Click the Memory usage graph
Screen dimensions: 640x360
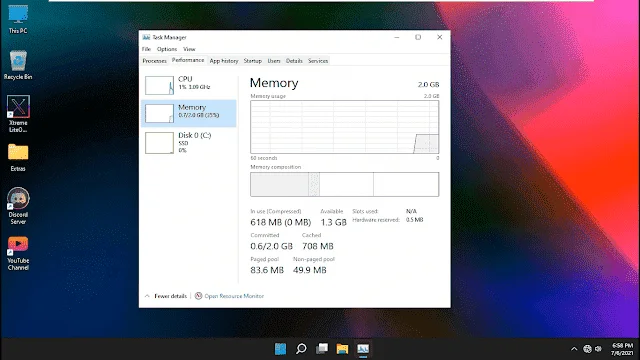pyautogui.click(x=344, y=127)
